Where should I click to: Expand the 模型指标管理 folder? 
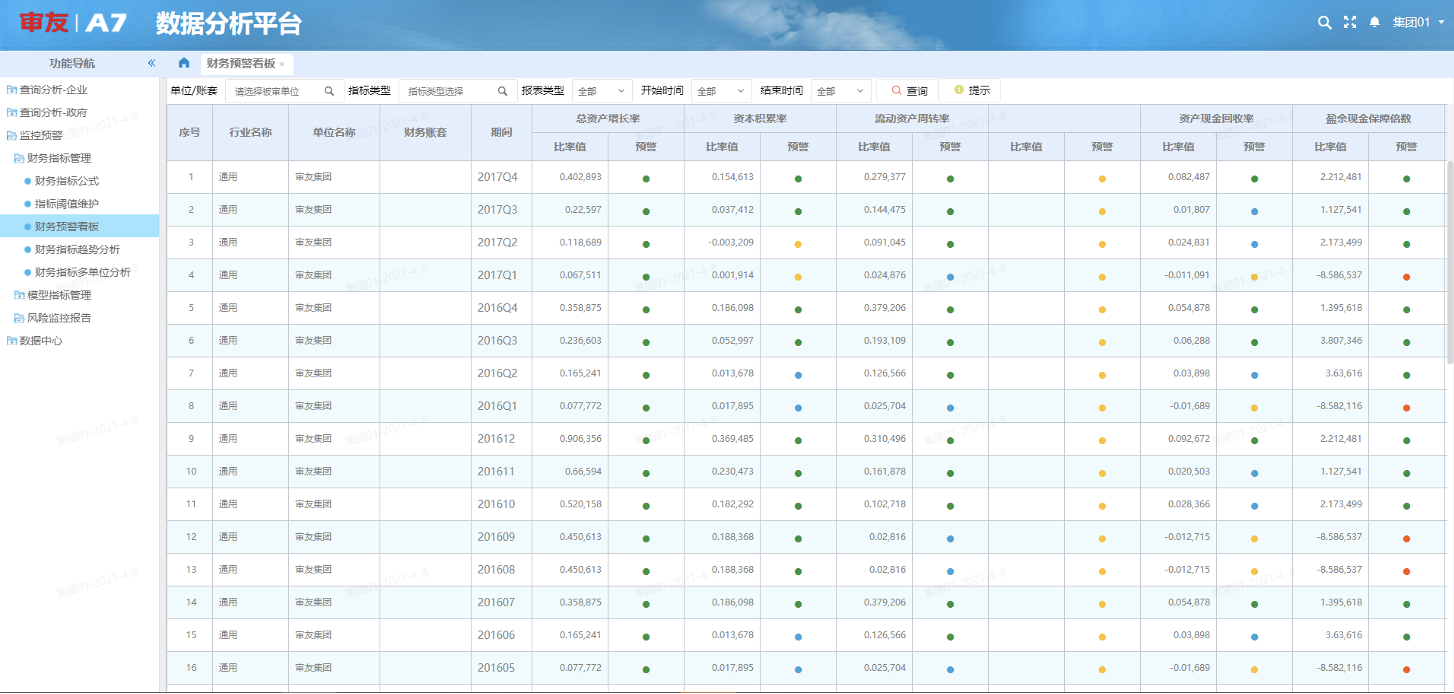tap(58, 295)
